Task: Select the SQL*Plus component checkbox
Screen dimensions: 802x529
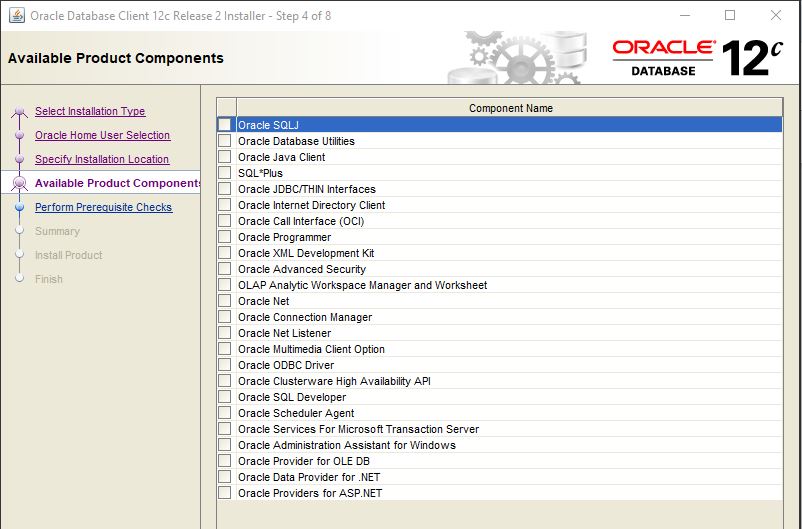Action: click(225, 173)
